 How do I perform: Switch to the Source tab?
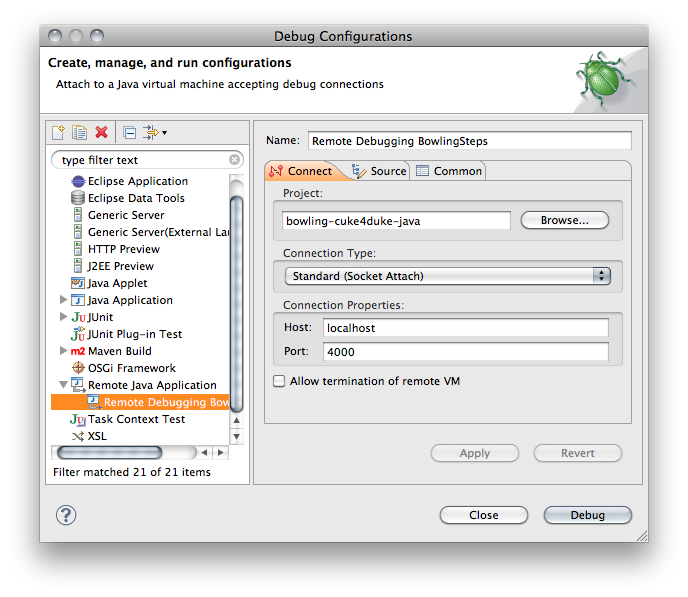pyautogui.click(x=380, y=171)
